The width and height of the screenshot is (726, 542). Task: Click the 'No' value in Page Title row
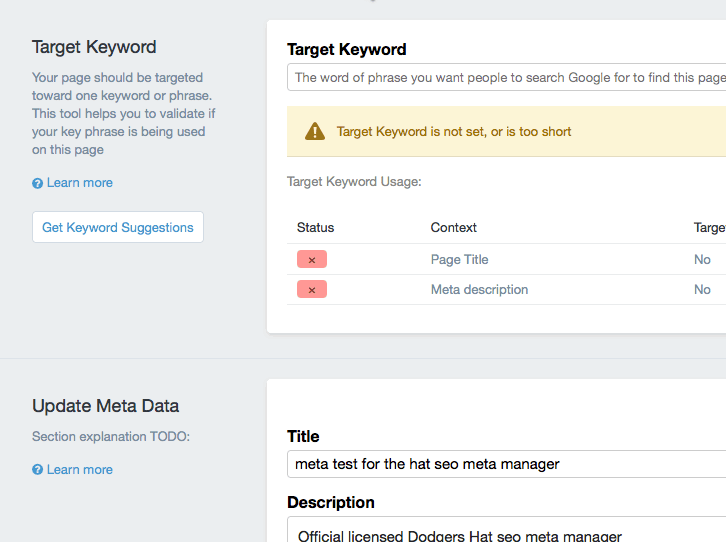click(x=702, y=259)
